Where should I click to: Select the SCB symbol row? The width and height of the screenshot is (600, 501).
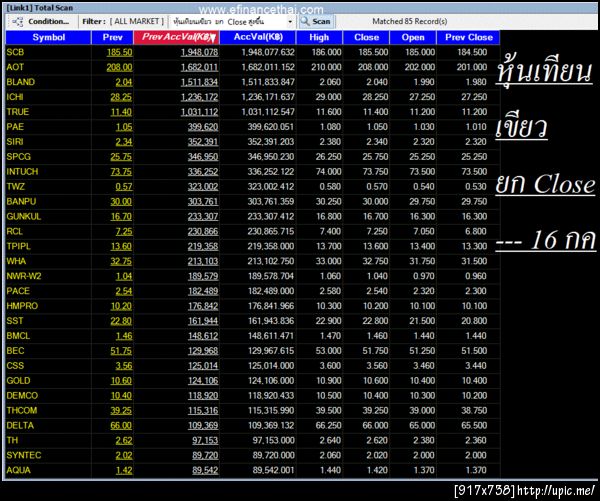(253, 52)
